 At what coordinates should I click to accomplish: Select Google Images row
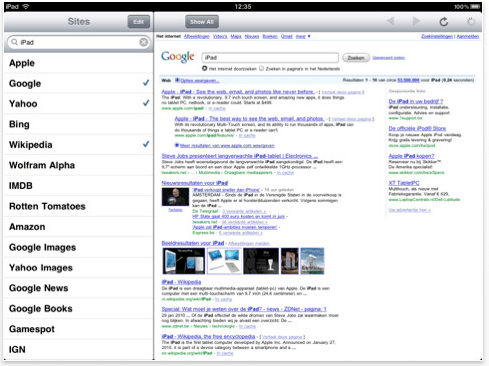(79, 247)
